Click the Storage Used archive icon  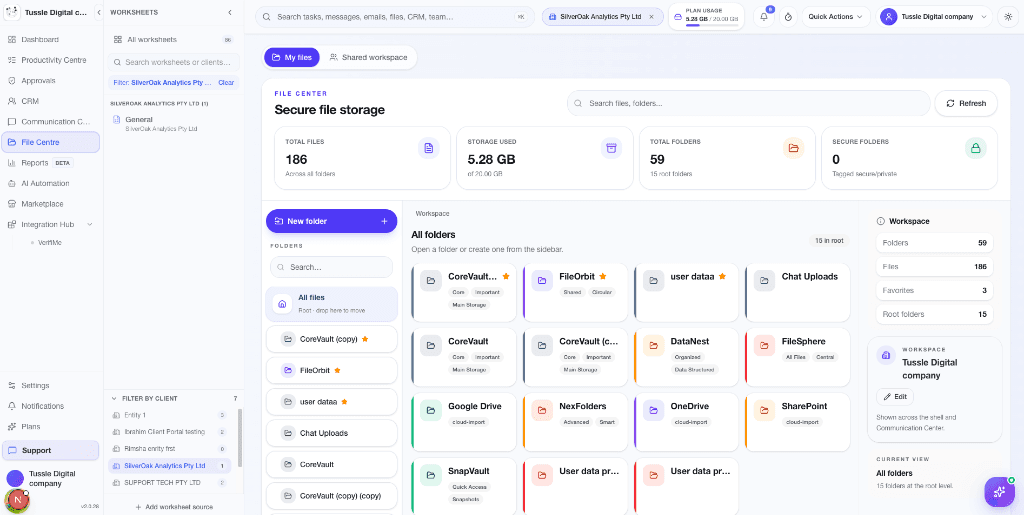611,148
